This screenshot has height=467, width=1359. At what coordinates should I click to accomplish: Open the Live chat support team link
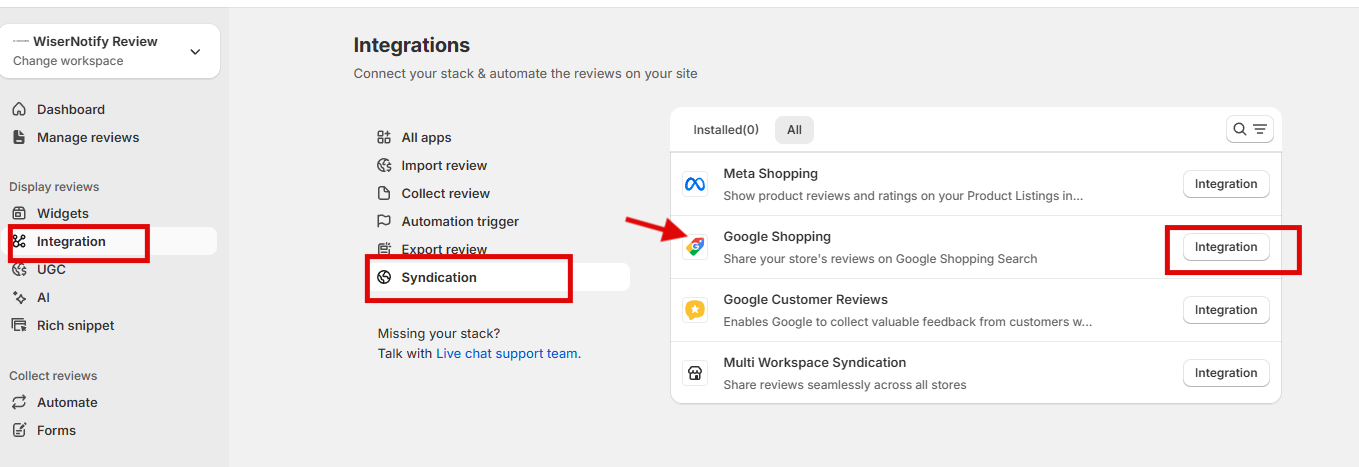coord(507,353)
